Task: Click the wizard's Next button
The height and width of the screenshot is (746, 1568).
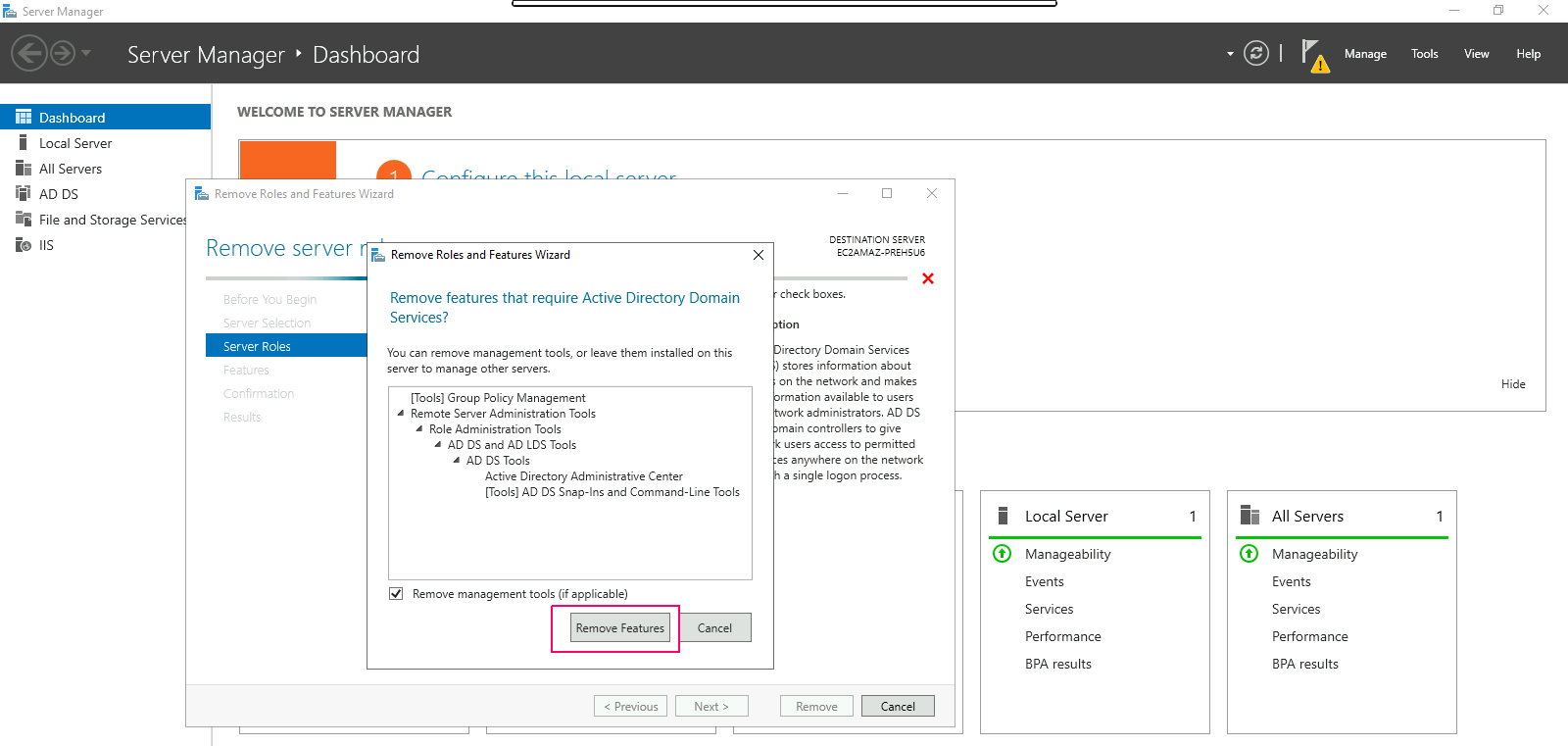Action: point(711,706)
